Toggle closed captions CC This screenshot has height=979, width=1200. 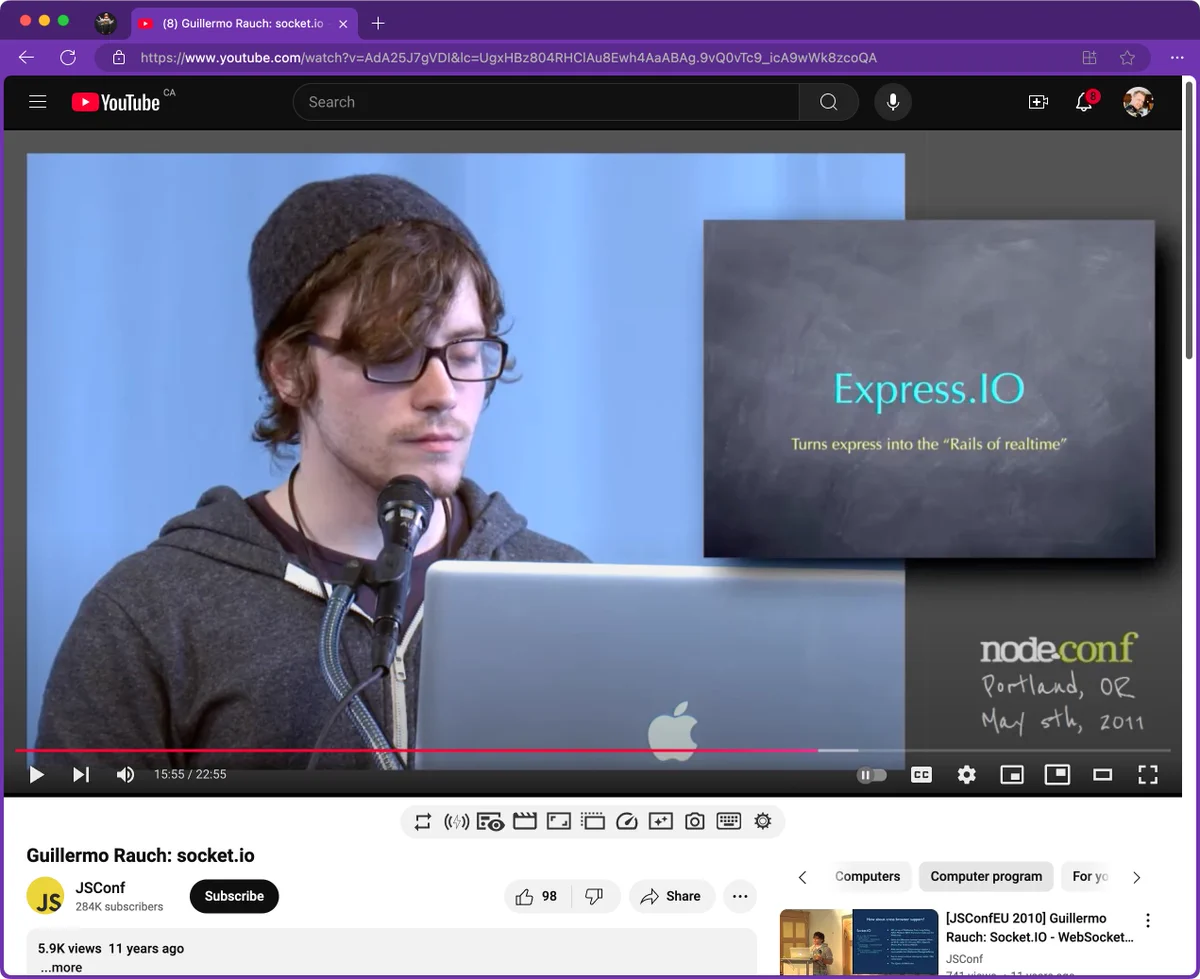[921, 774]
